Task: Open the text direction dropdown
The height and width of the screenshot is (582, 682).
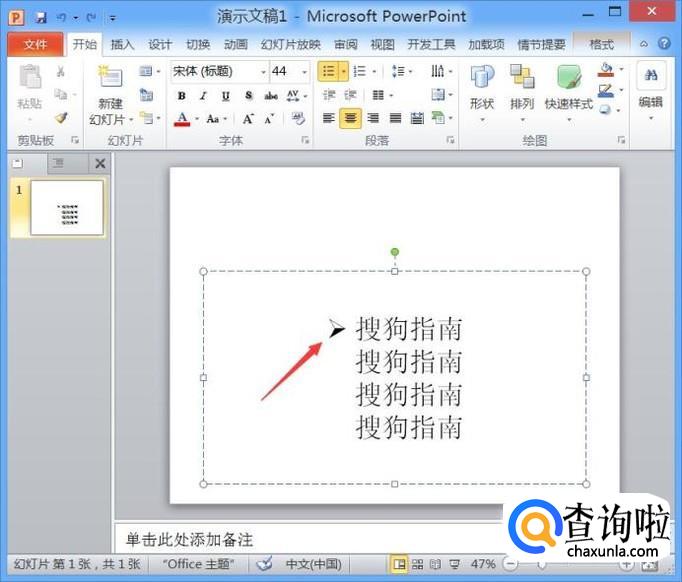Action: click(x=442, y=71)
